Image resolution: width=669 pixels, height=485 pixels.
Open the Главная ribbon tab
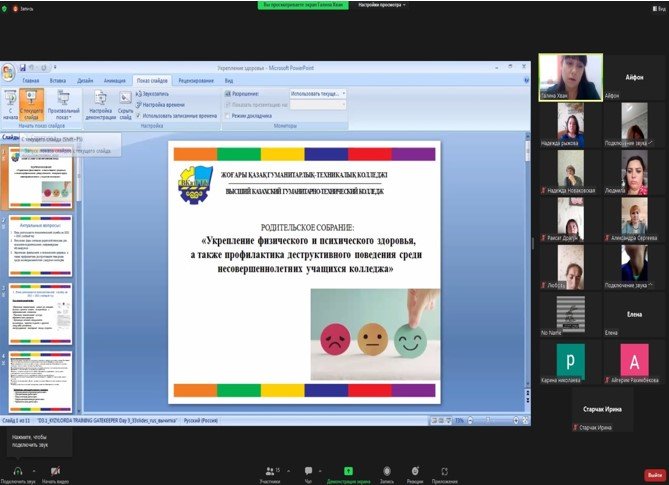coord(31,80)
